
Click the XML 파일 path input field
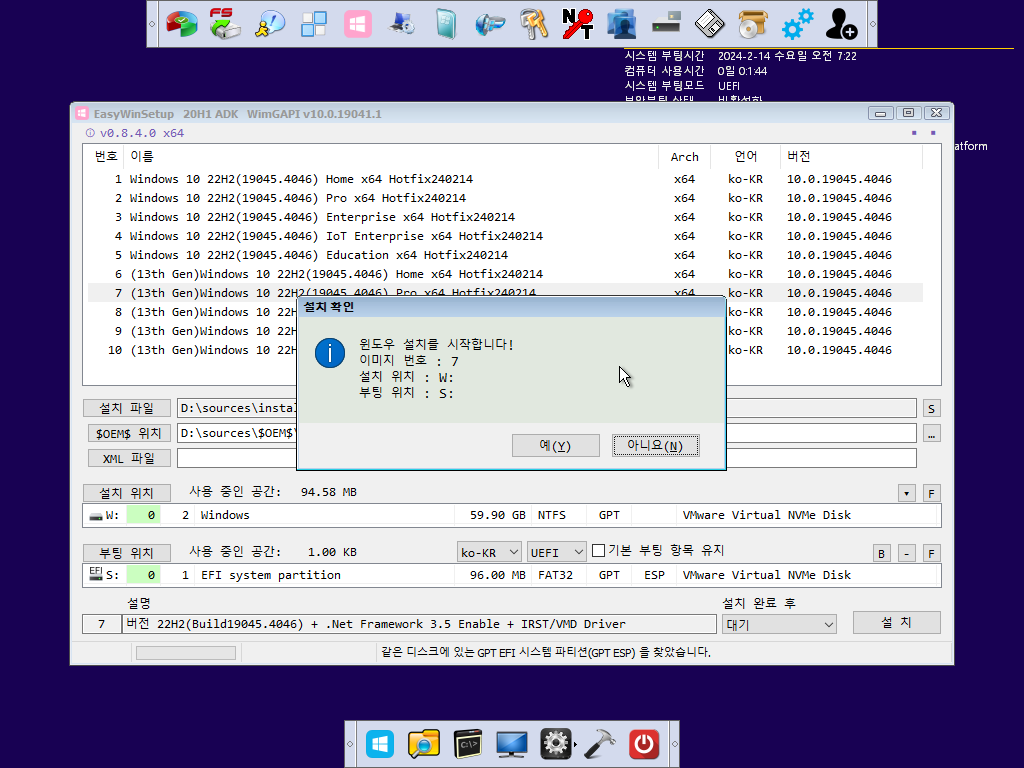coord(547,458)
